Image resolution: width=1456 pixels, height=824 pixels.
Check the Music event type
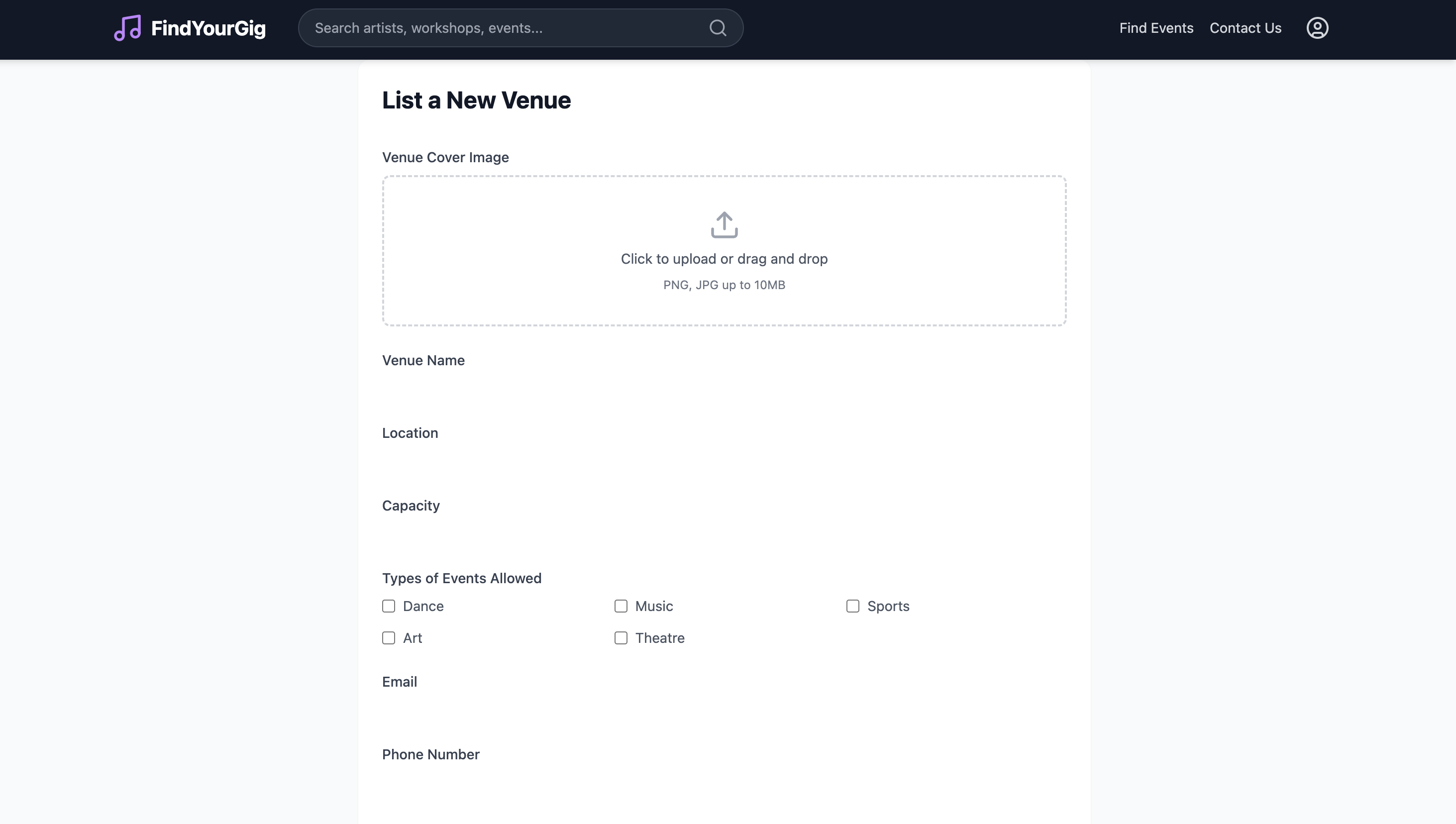(621, 606)
